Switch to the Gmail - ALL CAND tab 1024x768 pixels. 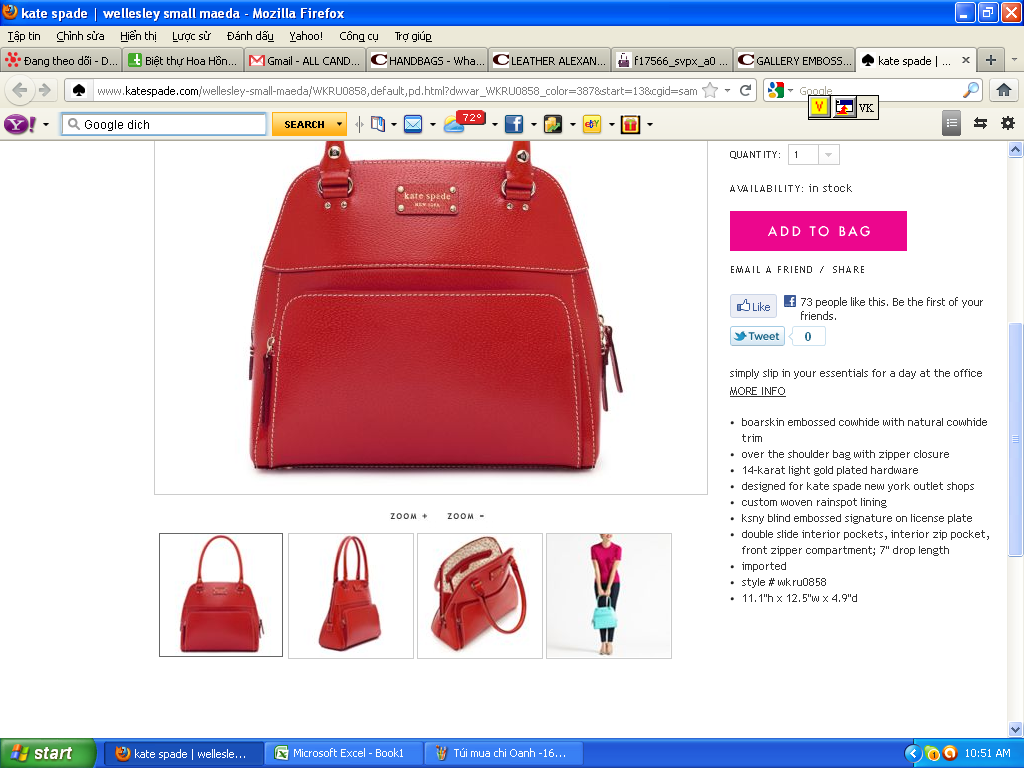point(304,61)
